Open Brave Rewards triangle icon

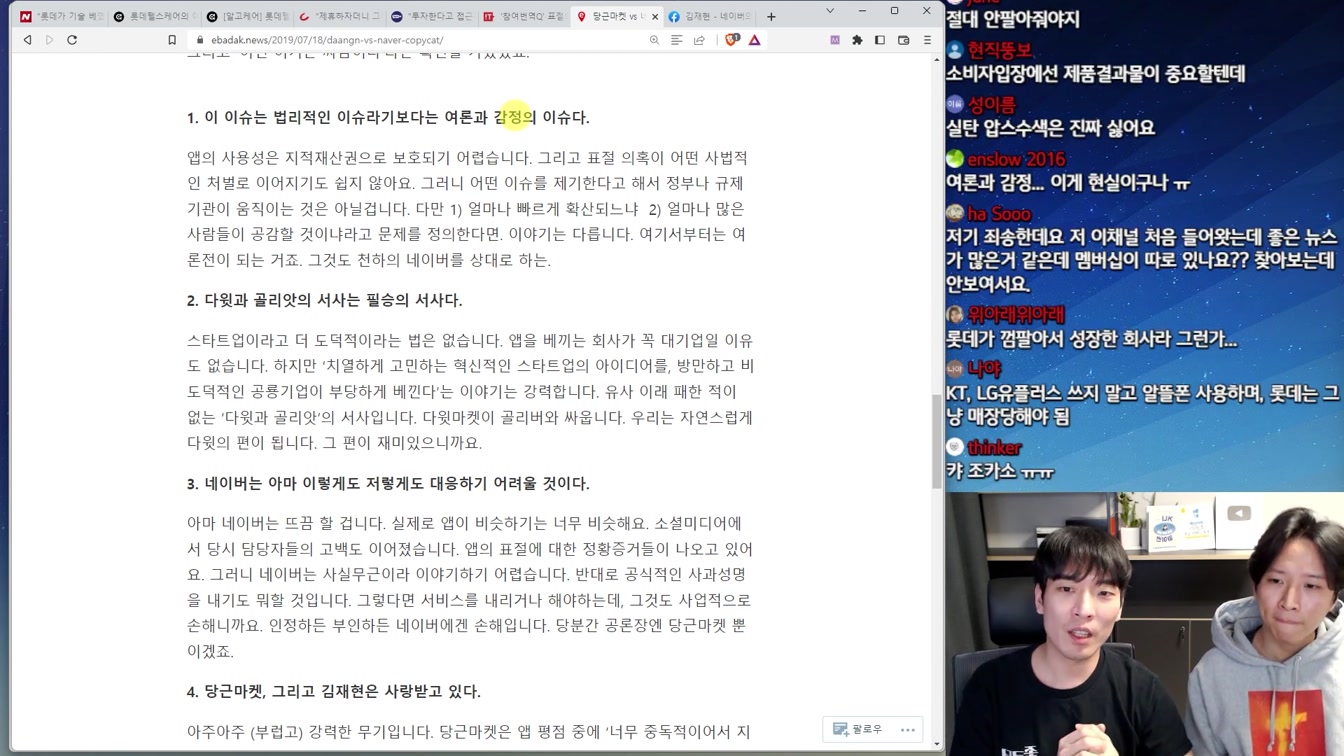tap(755, 40)
